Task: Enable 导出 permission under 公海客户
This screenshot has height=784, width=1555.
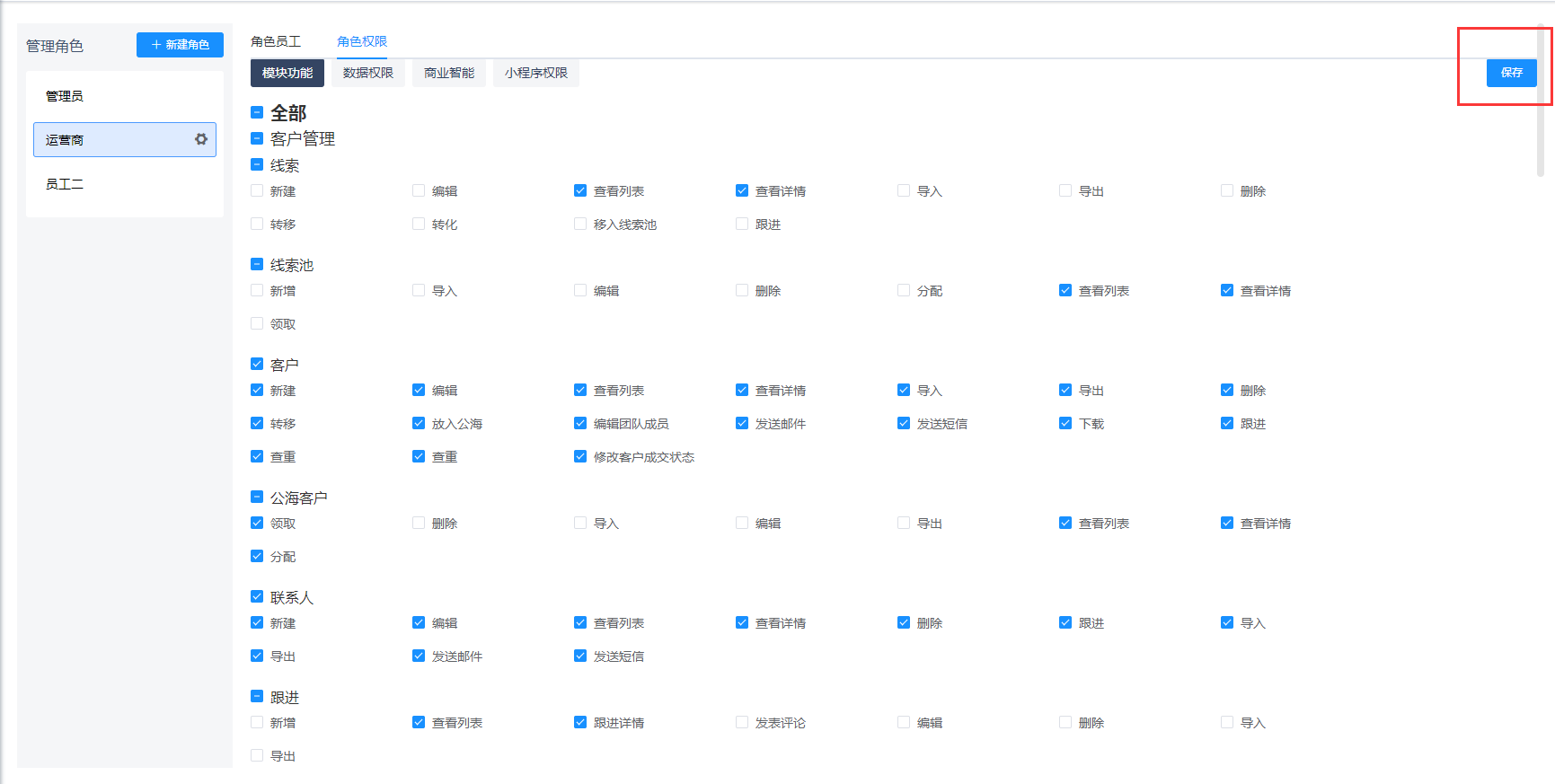Action: click(904, 524)
